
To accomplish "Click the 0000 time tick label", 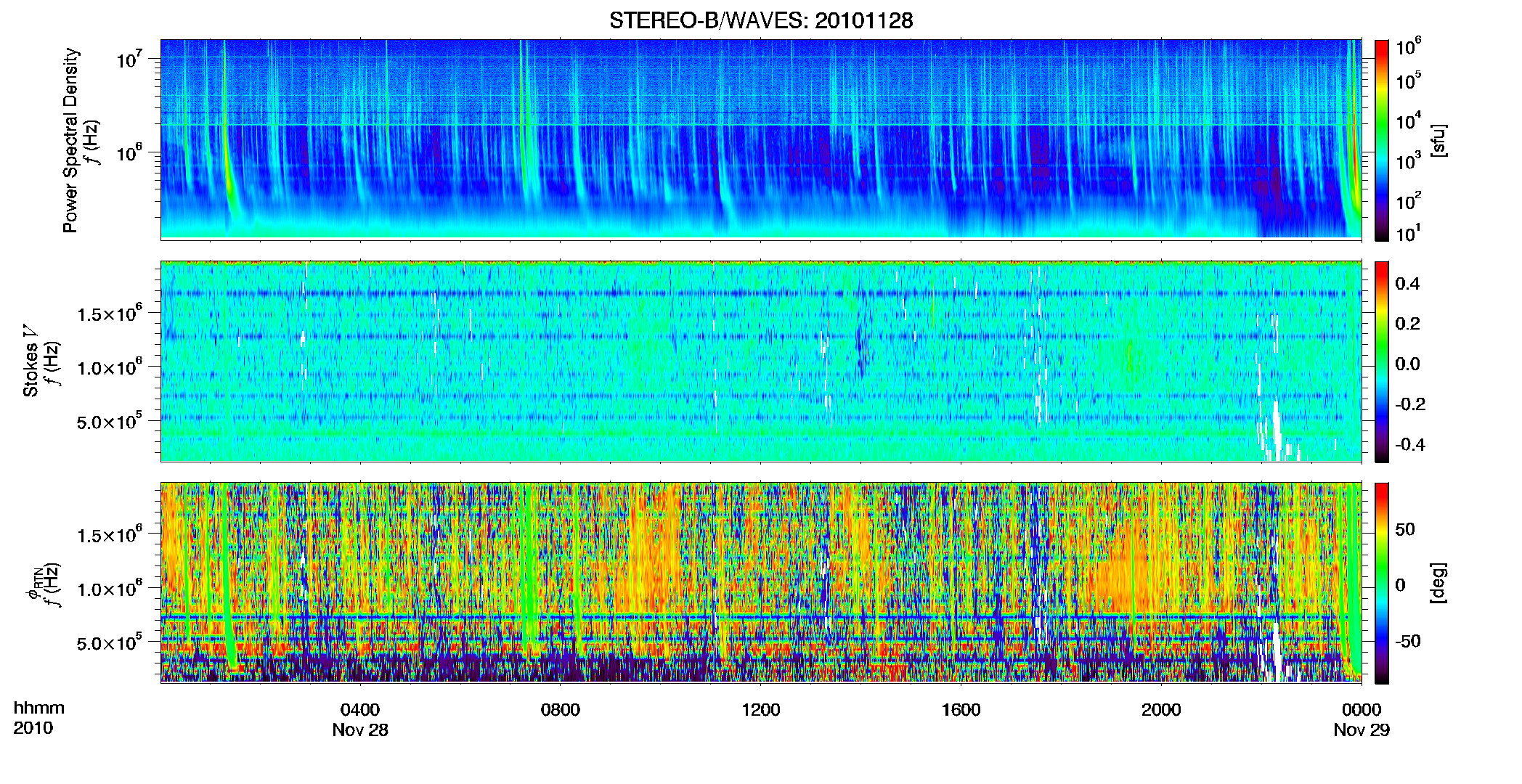I will coord(1362,710).
